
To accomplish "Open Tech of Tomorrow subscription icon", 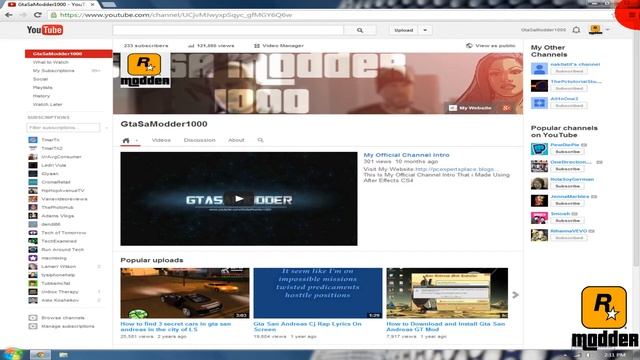I will [33, 233].
